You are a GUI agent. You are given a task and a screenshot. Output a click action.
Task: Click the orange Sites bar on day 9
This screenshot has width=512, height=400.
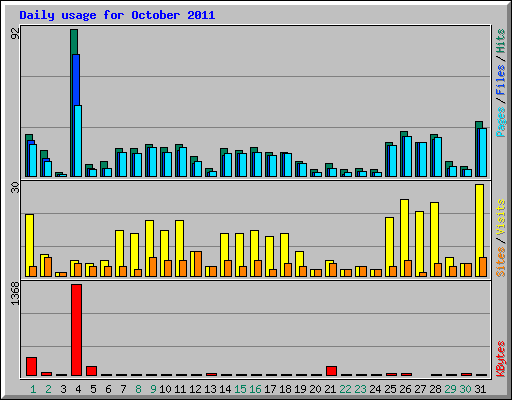tap(153, 267)
